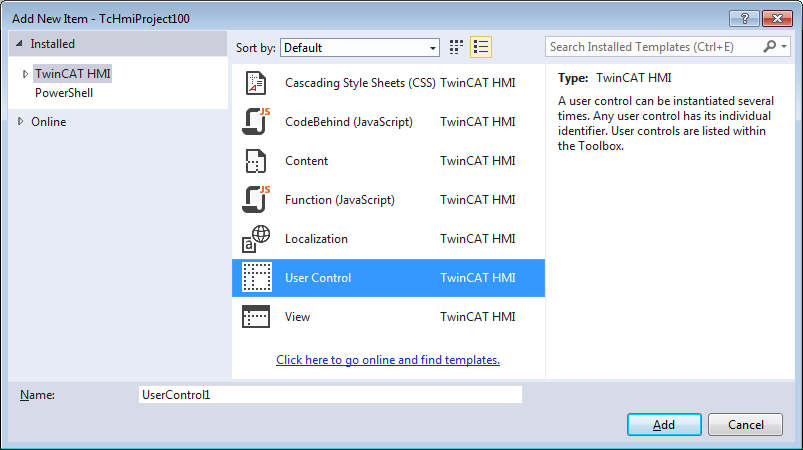
Task: Expand the TwinCAT HMI tree node
Action: (x=25, y=74)
